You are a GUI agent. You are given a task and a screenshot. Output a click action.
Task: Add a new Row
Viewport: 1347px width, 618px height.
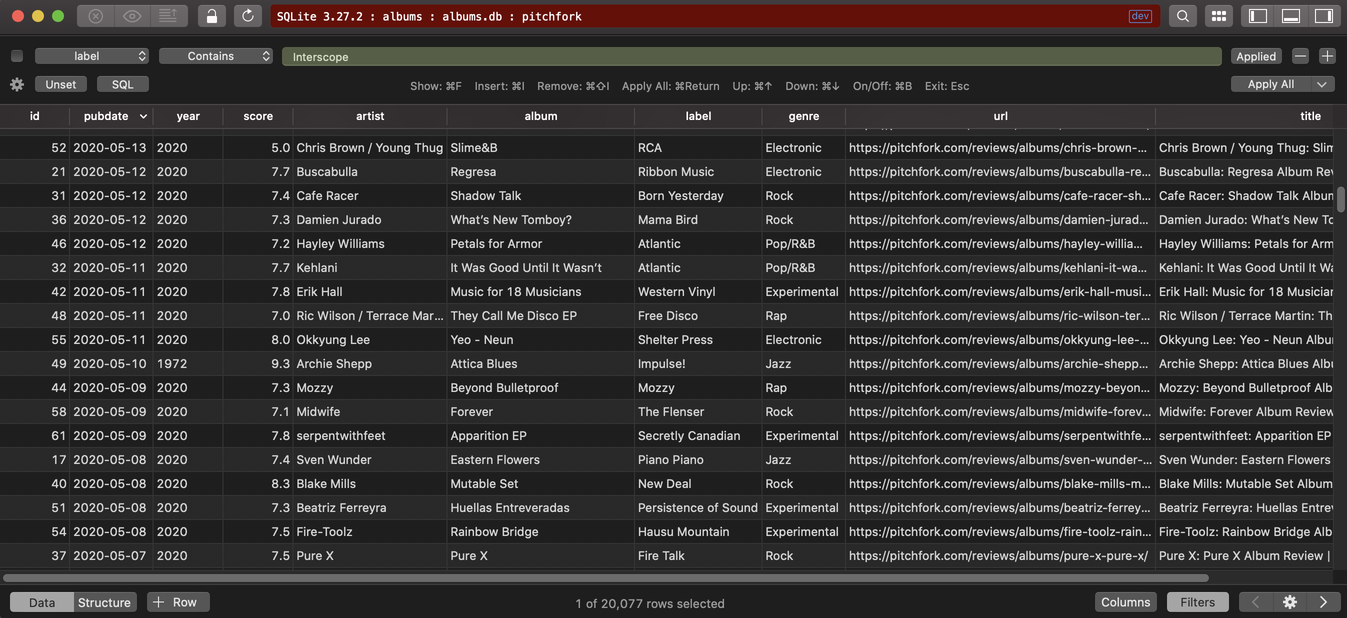pyautogui.click(x=178, y=602)
